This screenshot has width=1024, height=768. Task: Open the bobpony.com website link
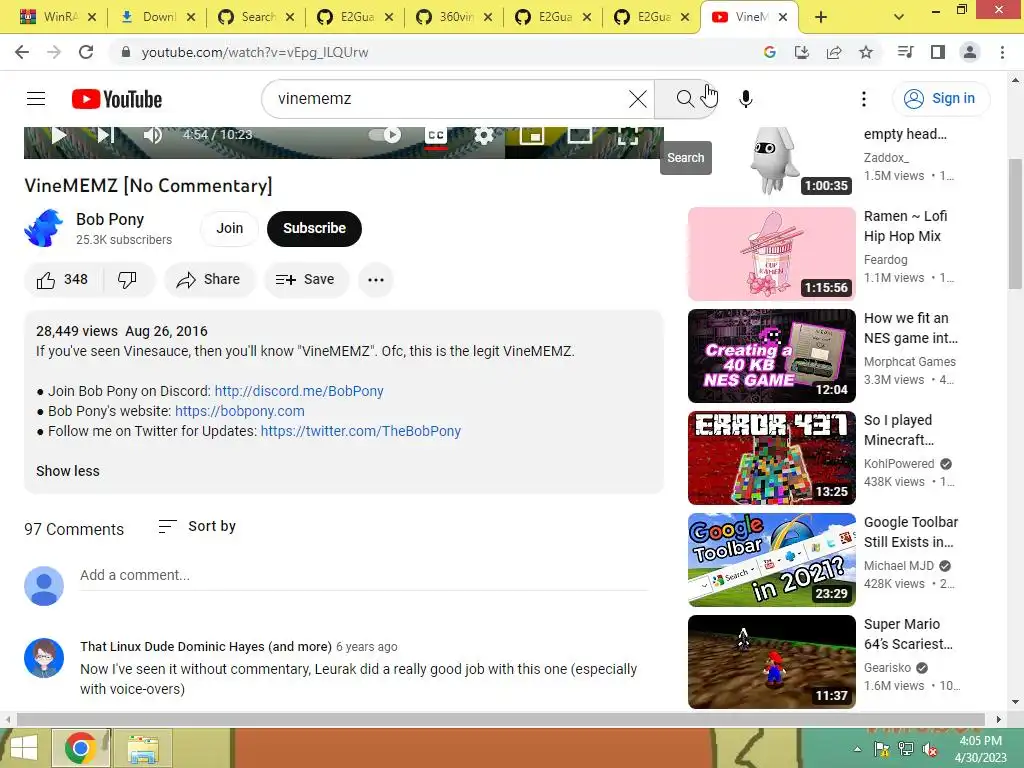click(240, 411)
